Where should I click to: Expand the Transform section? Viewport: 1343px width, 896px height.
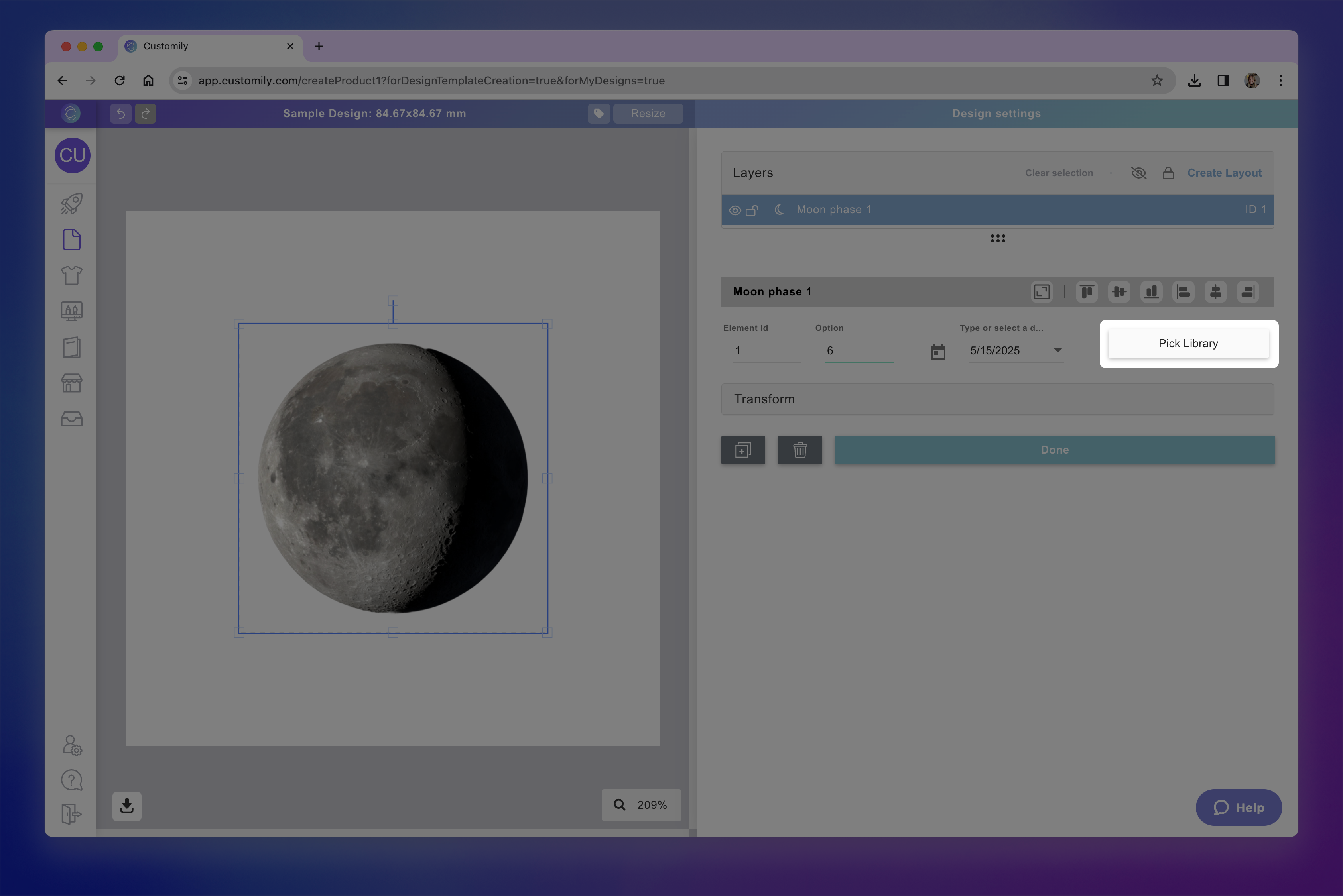click(x=997, y=399)
